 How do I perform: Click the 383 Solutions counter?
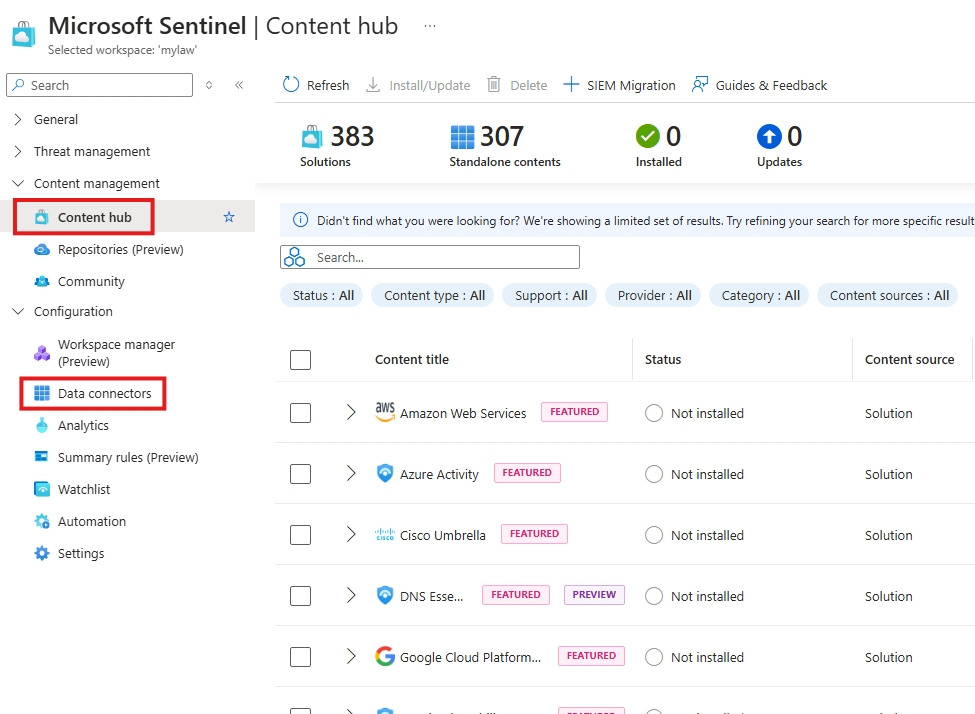coord(337,146)
